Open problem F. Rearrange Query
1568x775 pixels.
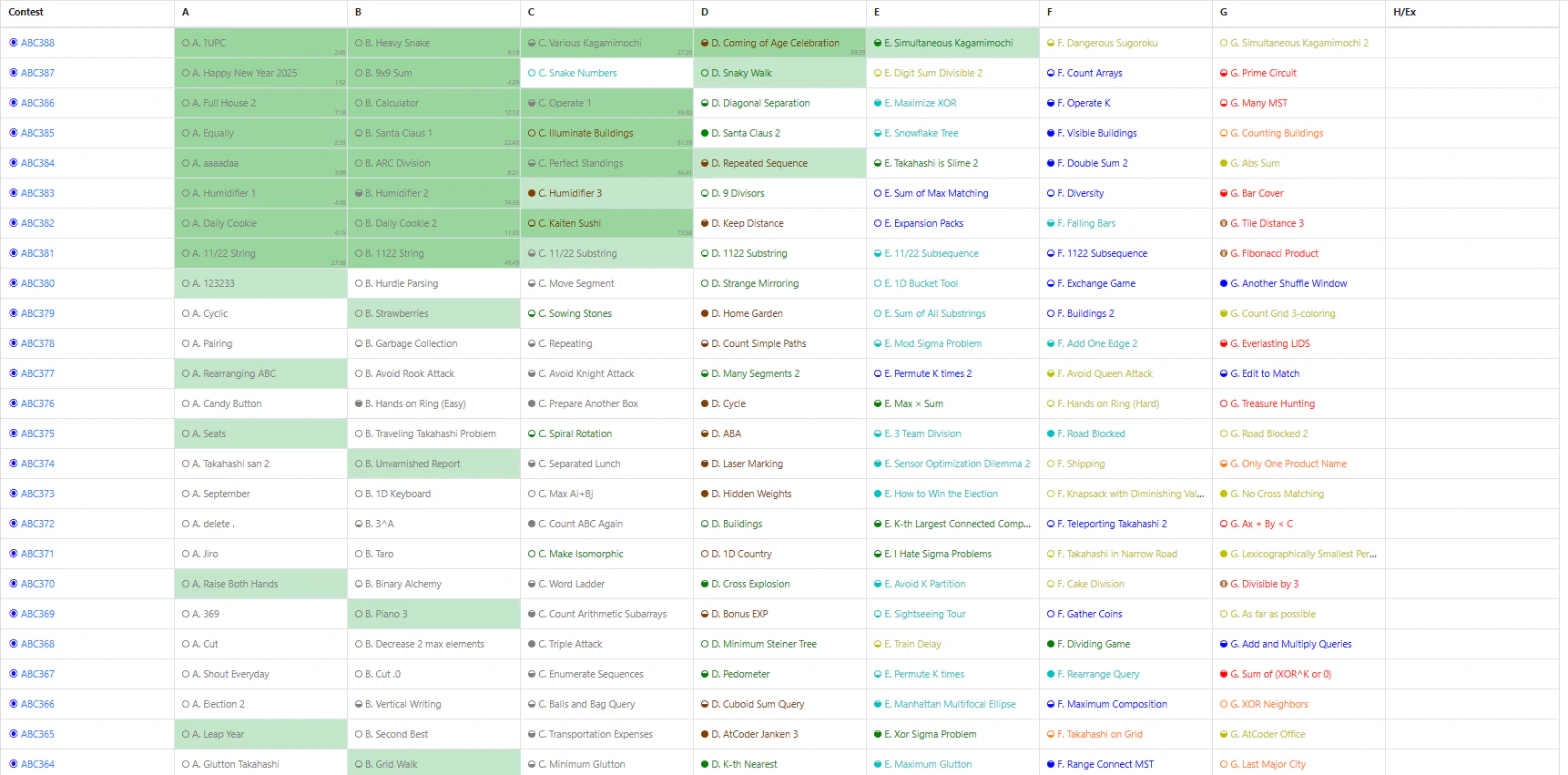[x=1098, y=674]
